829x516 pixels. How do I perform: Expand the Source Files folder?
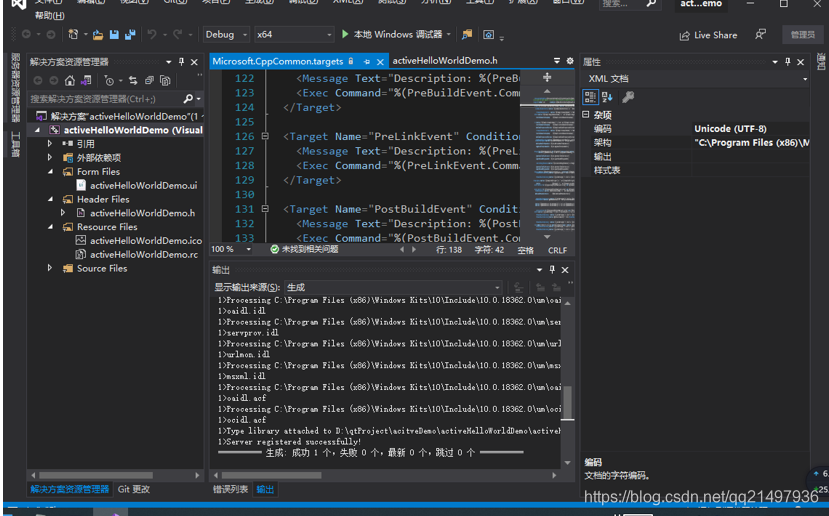[51, 269]
